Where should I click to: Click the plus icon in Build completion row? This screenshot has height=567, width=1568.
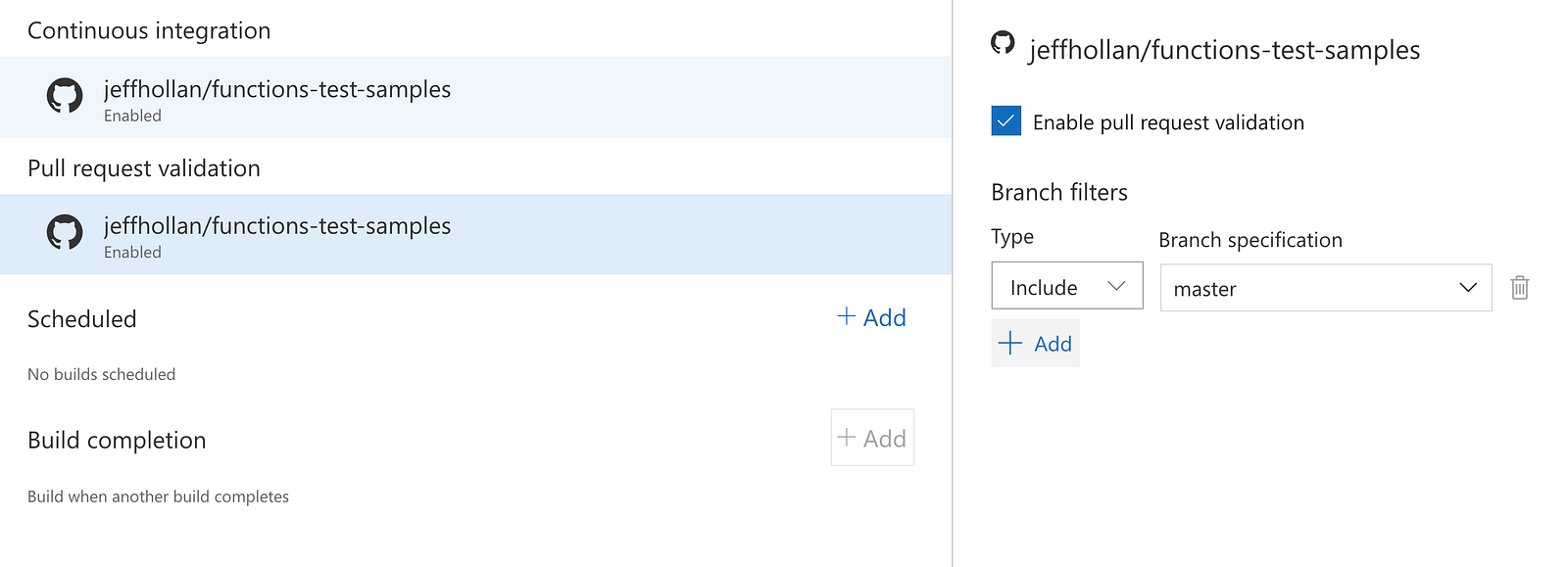pyautogui.click(x=847, y=438)
